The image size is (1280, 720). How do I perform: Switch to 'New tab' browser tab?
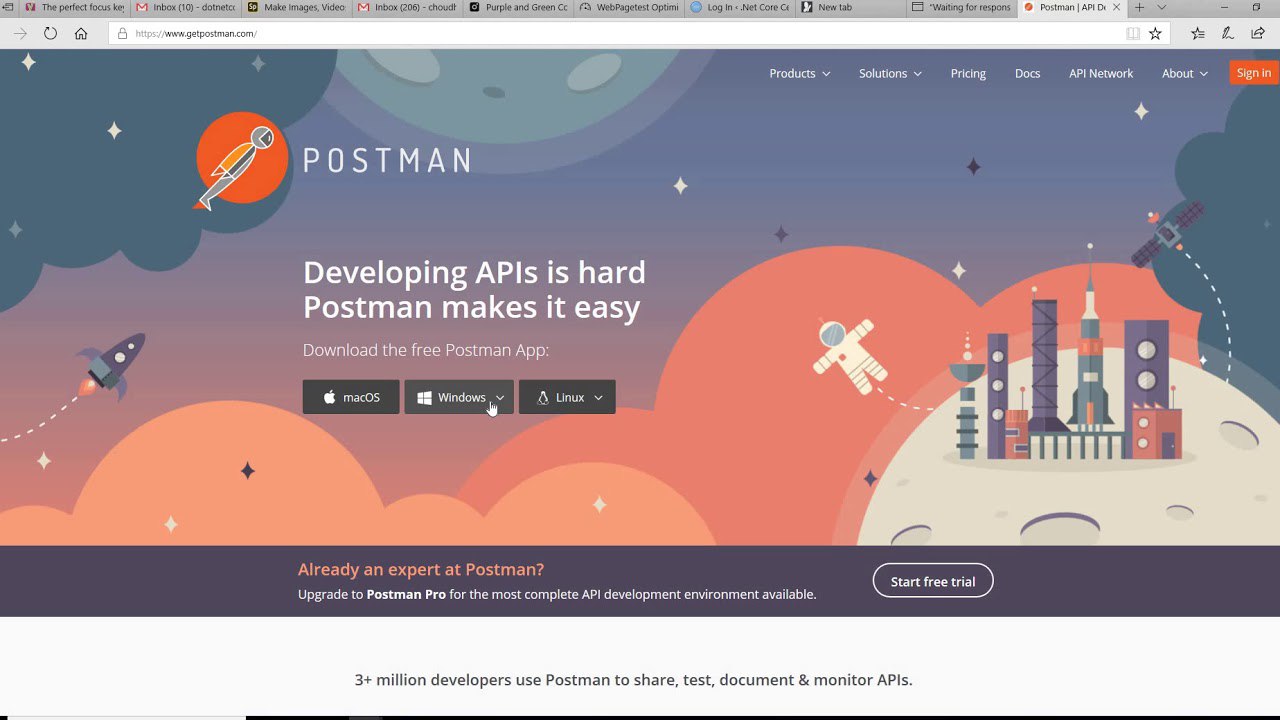[852, 7]
